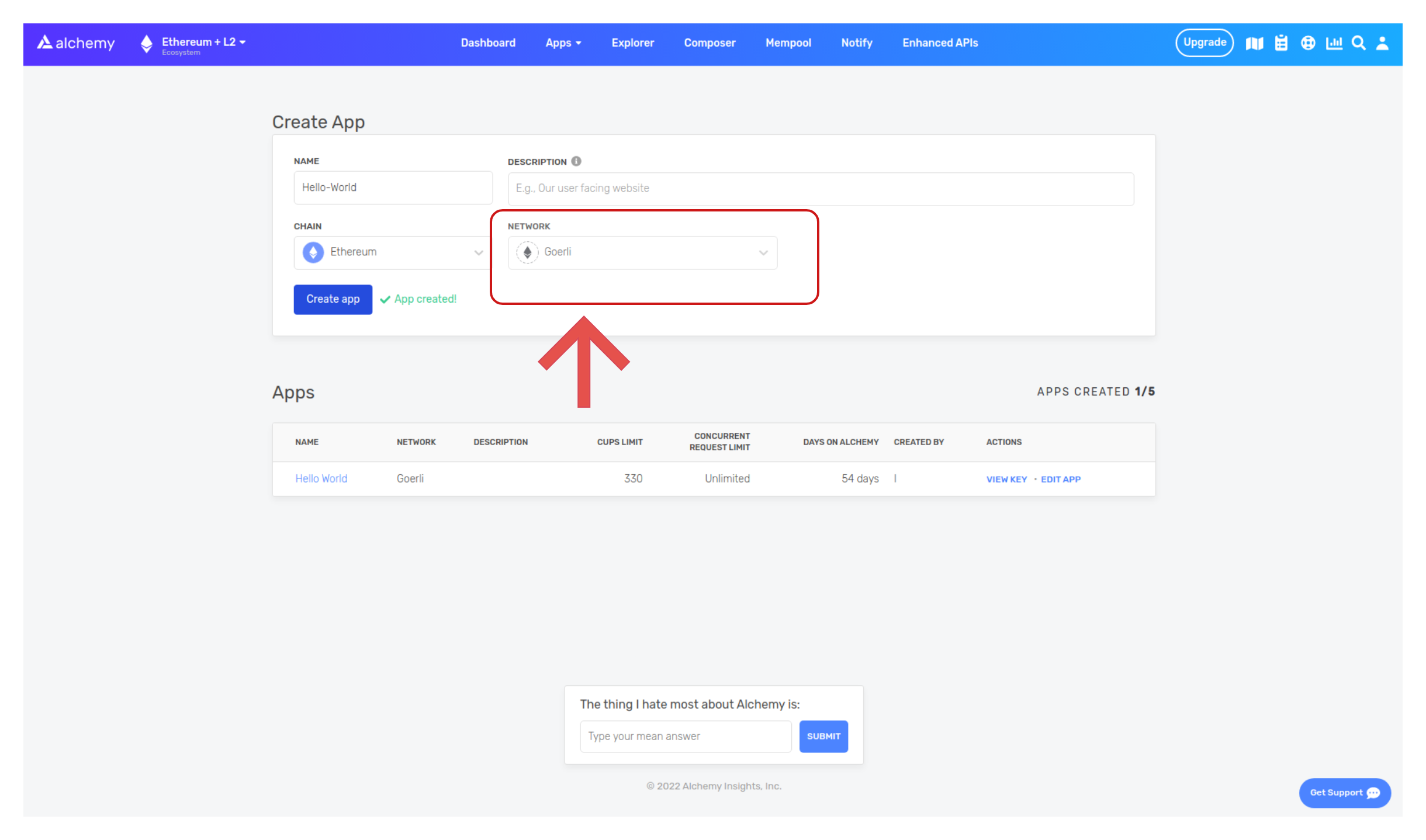The height and width of the screenshot is (840, 1426).
Task: Open the Hello World app link
Action: pyautogui.click(x=321, y=478)
